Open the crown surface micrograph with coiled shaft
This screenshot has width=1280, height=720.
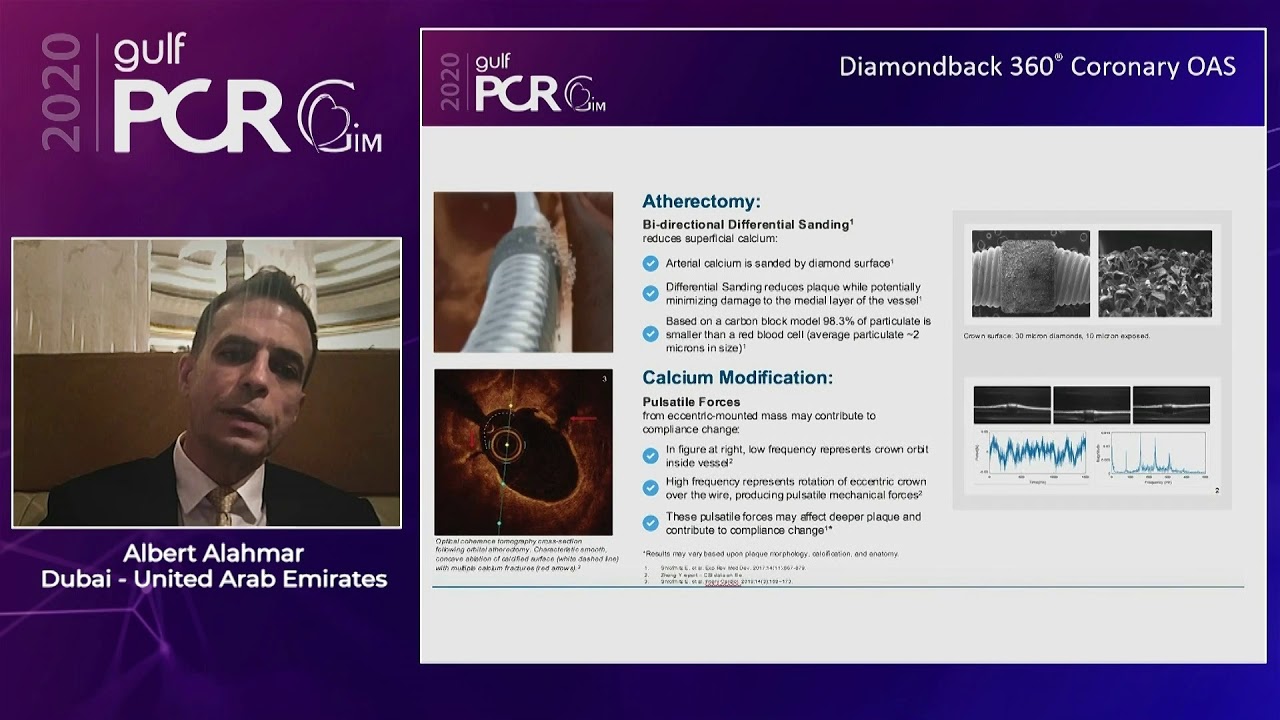point(1030,274)
